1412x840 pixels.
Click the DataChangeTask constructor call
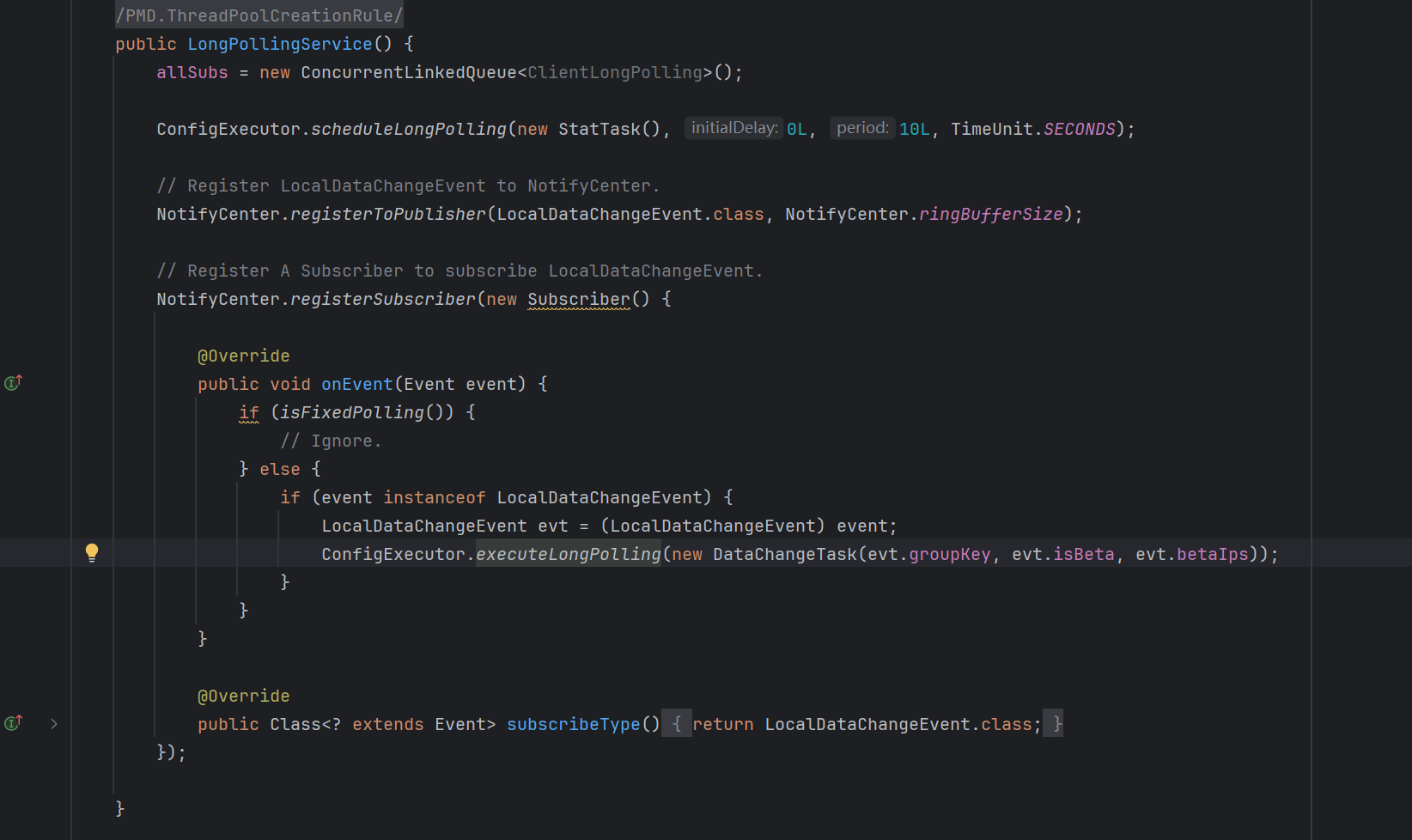click(784, 554)
